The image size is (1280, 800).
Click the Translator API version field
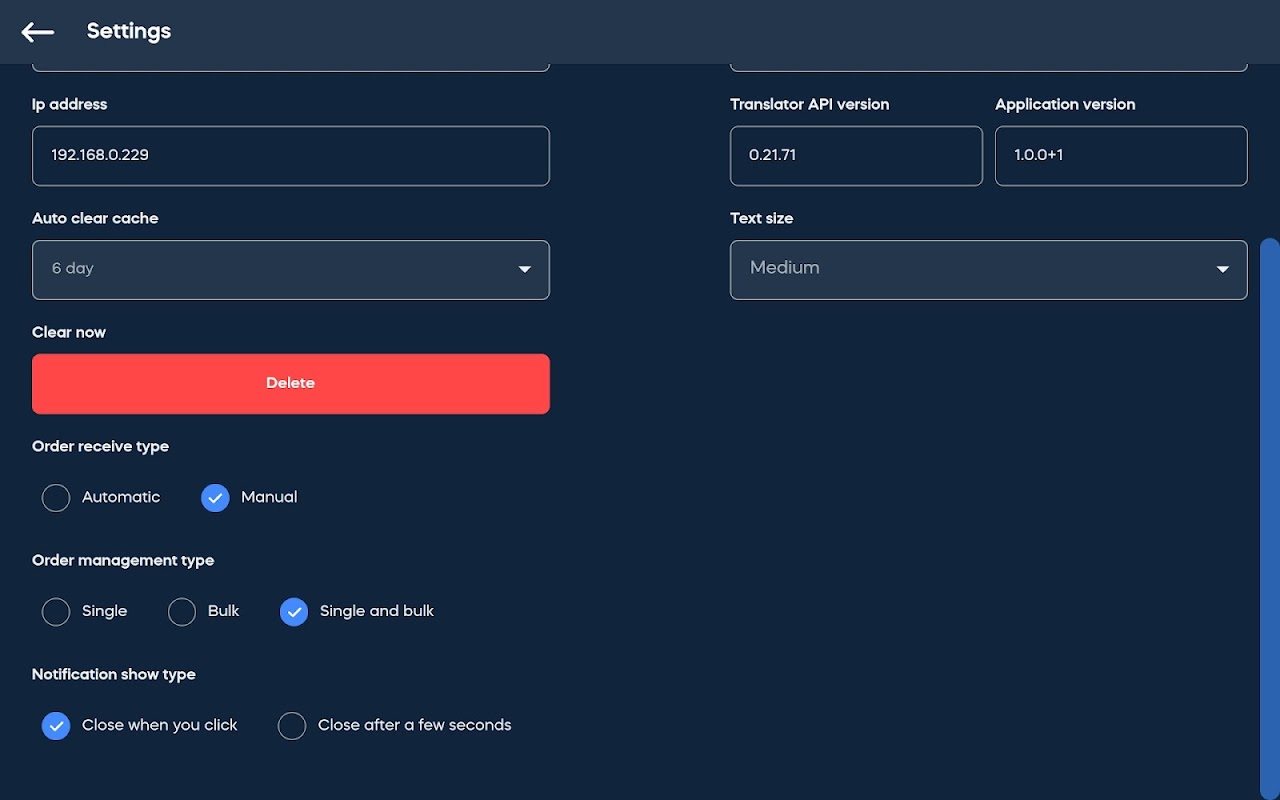tap(856, 156)
